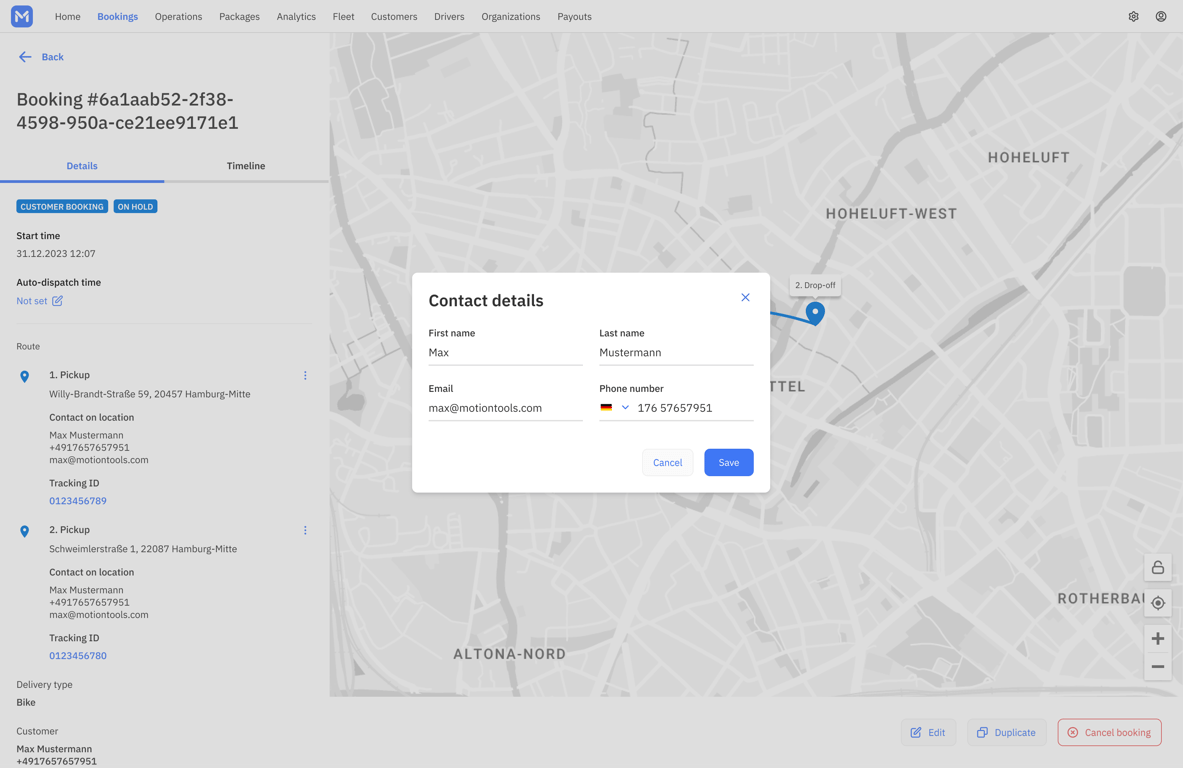Viewport: 1183px width, 768px height.
Task: Open Organizations in navigation
Action: (511, 17)
